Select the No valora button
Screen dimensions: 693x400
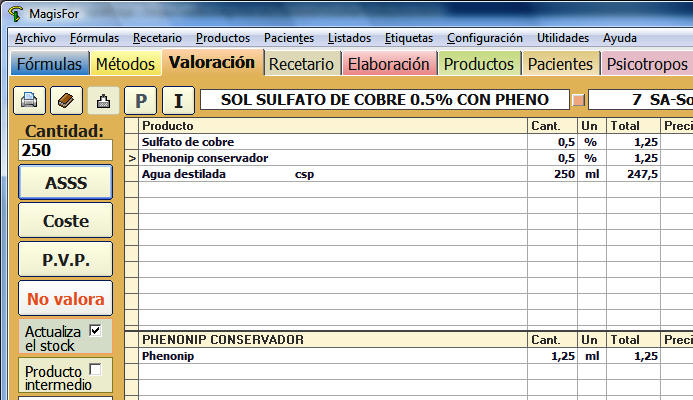tap(66, 298)
